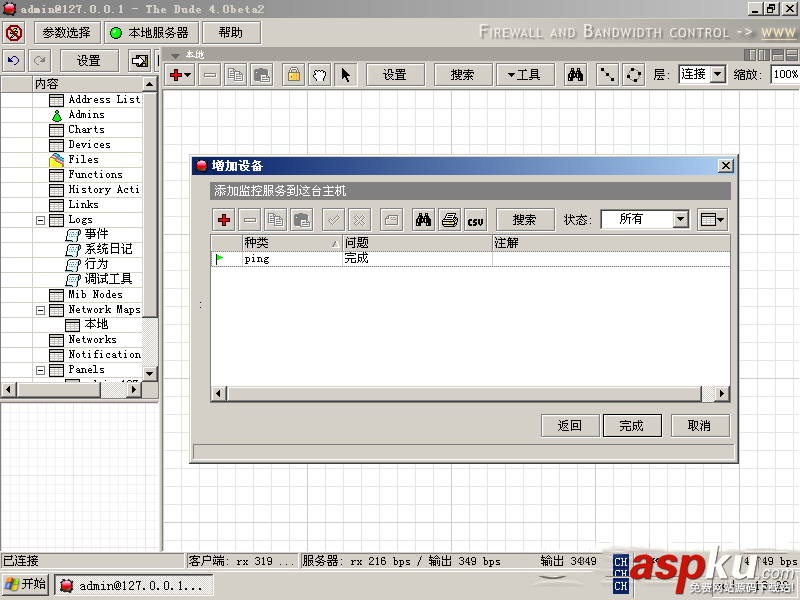Click binoculars find icon in dialog

pos(423,220)
